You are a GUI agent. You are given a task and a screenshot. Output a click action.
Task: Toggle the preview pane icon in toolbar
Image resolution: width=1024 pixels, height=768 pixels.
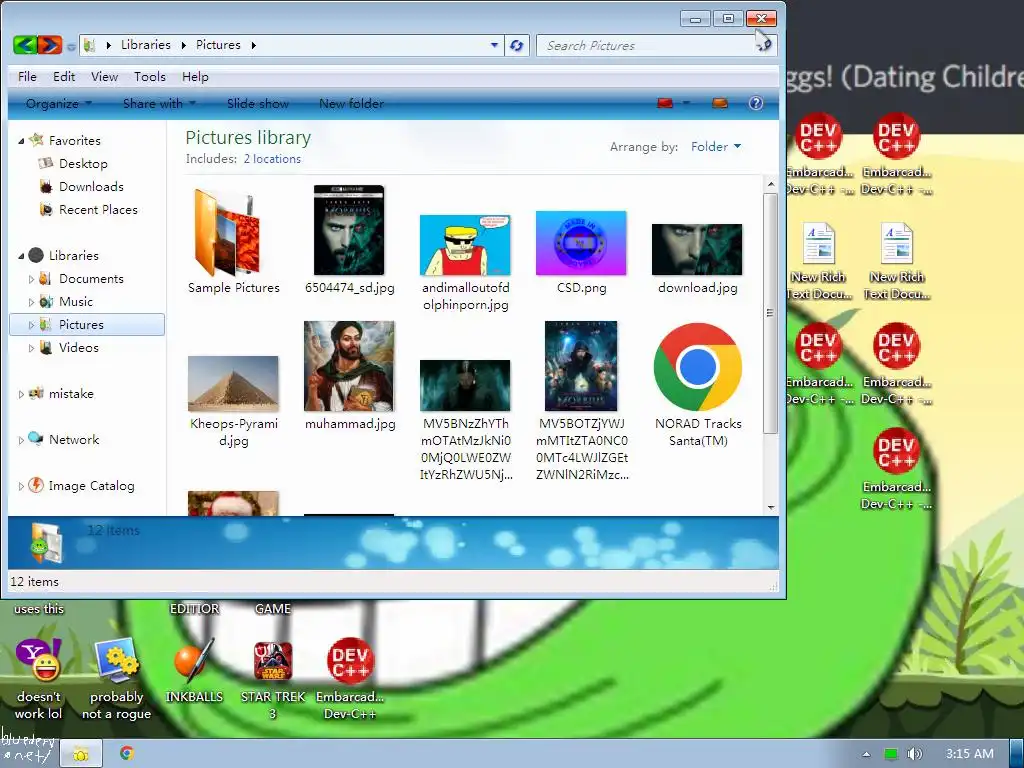pyautogui.click(x=720, y=103)
